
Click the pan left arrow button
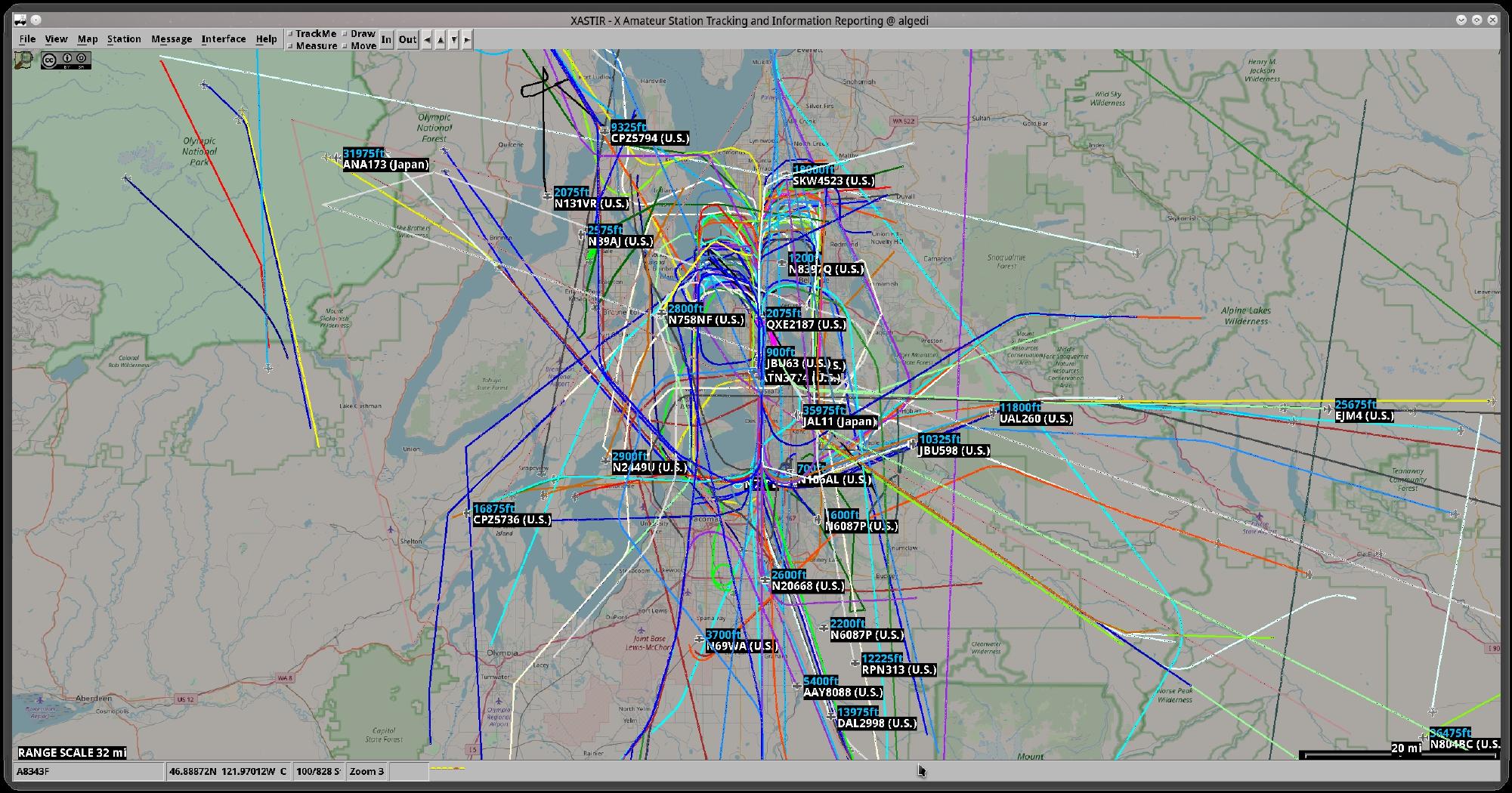(427, 40)
